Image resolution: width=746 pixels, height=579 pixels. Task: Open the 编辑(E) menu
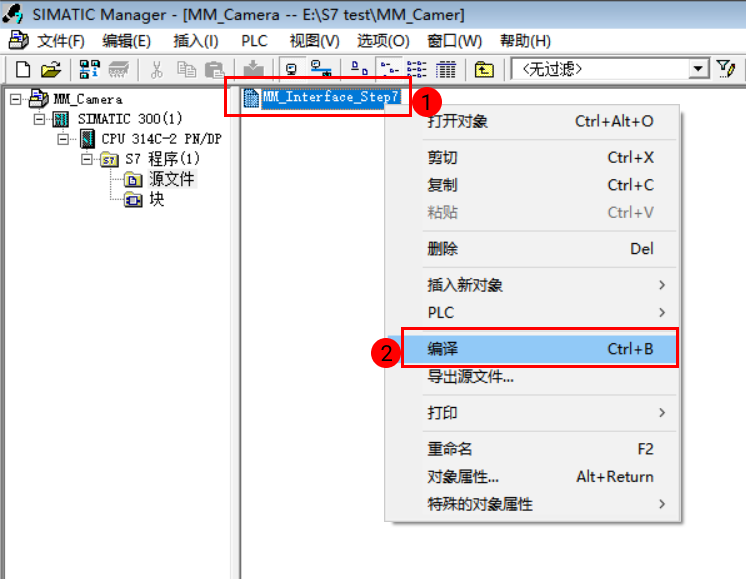pyautogui.click(x=127, y=41)
